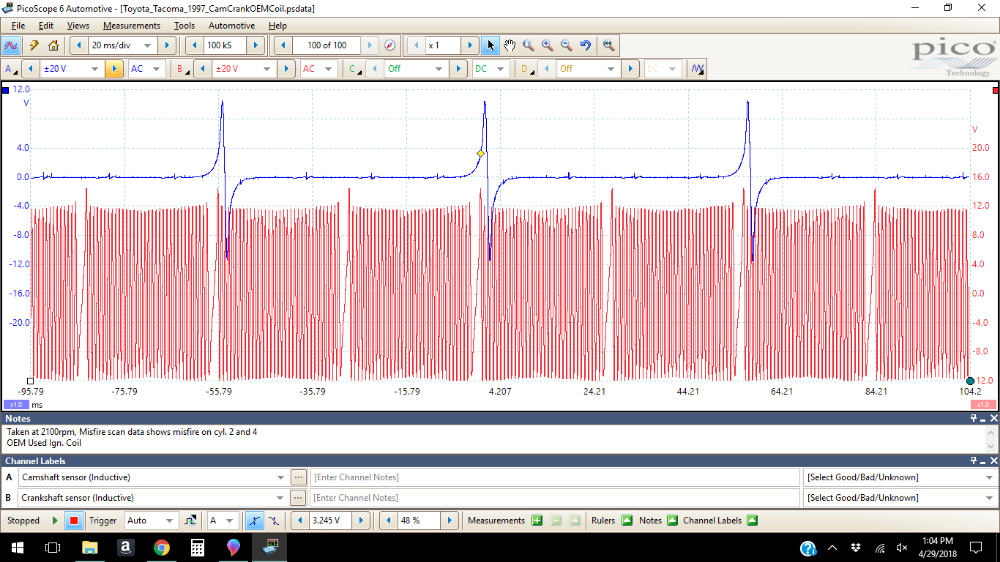This screenshot has width=1000, height=562.
Task: Open Channel B options button
Action: [182, 68]
